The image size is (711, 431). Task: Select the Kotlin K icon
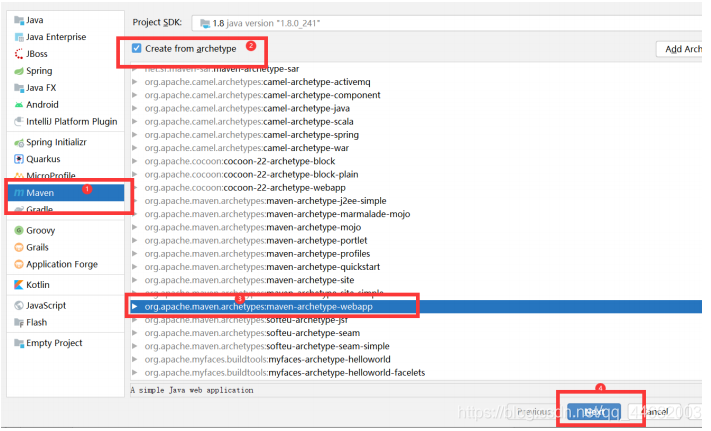click(x=19, y=285)
